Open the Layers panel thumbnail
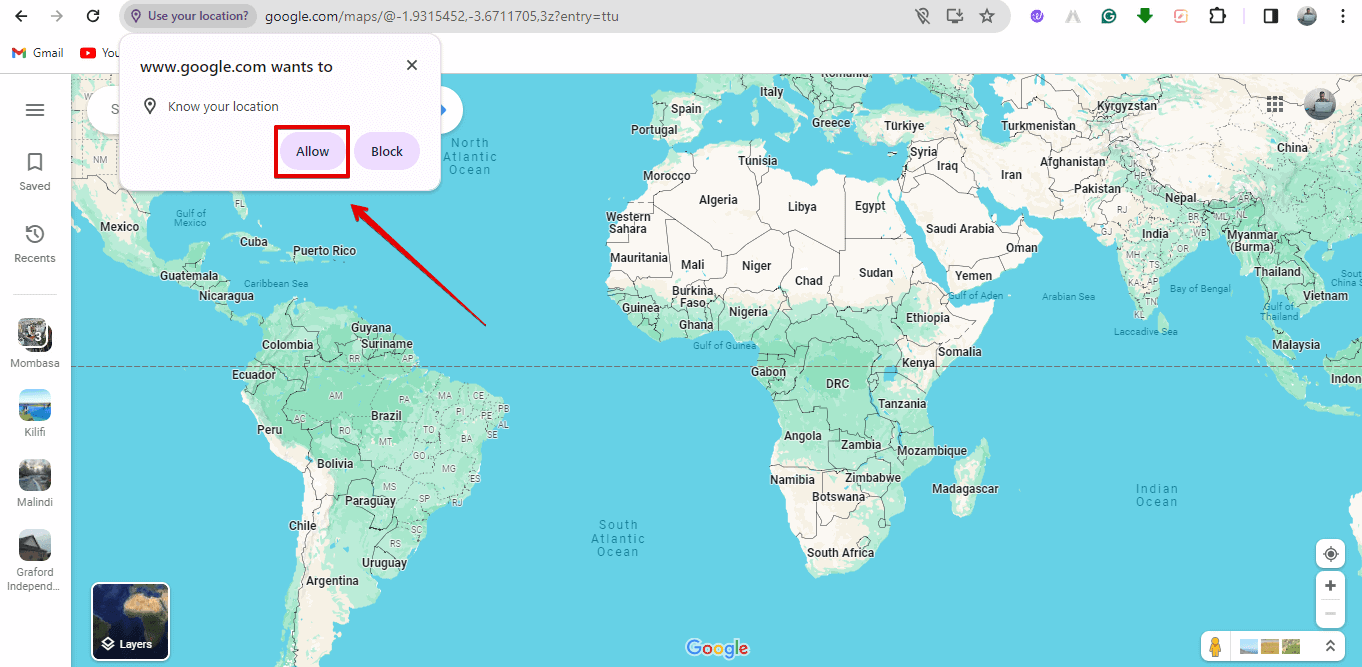The image size is (1362, 667). coord(130,621)
